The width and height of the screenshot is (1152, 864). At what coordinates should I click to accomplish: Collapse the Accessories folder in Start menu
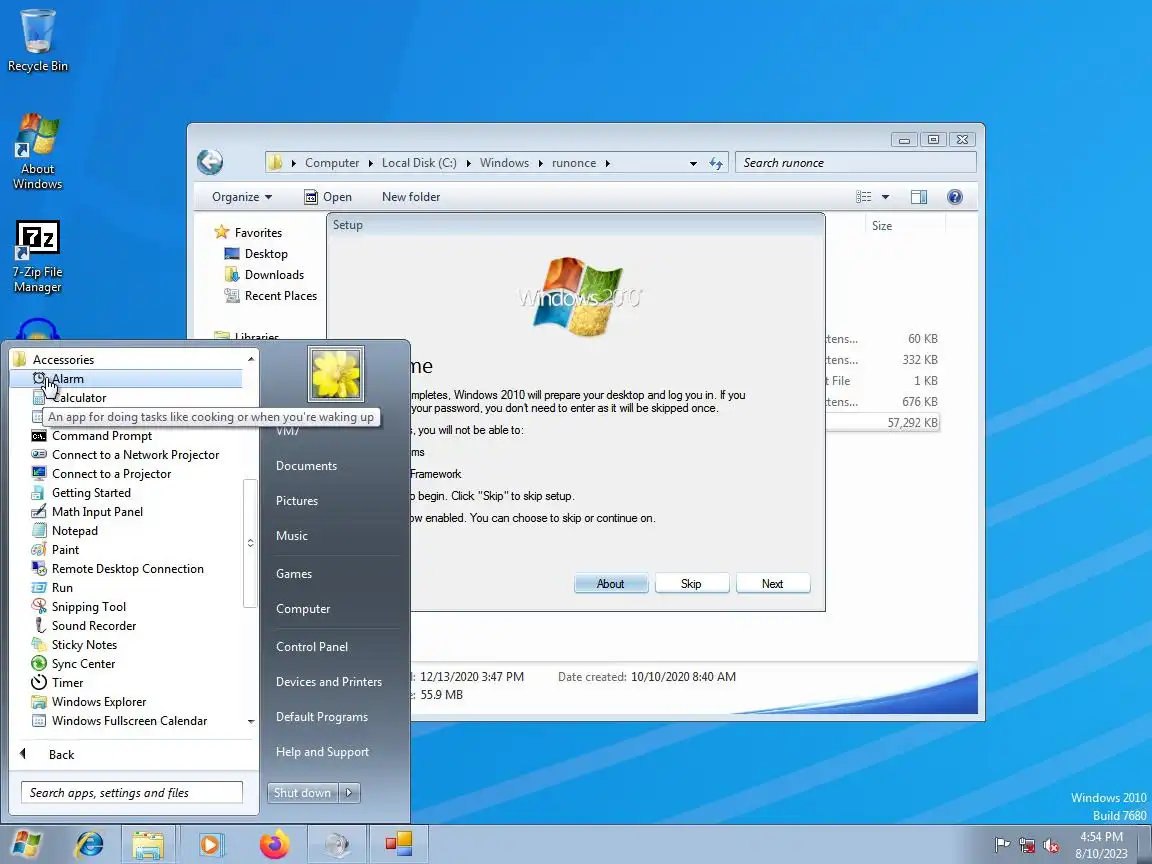pos(126,360)
